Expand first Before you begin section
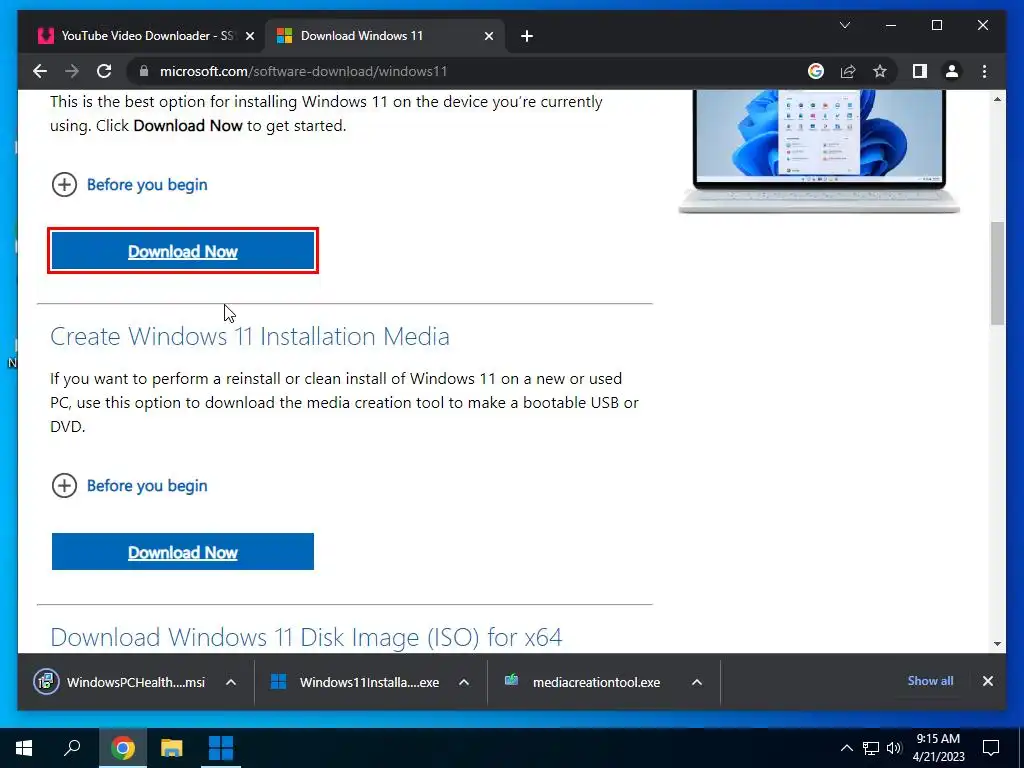1024x768 pixels. pos(129,185)
